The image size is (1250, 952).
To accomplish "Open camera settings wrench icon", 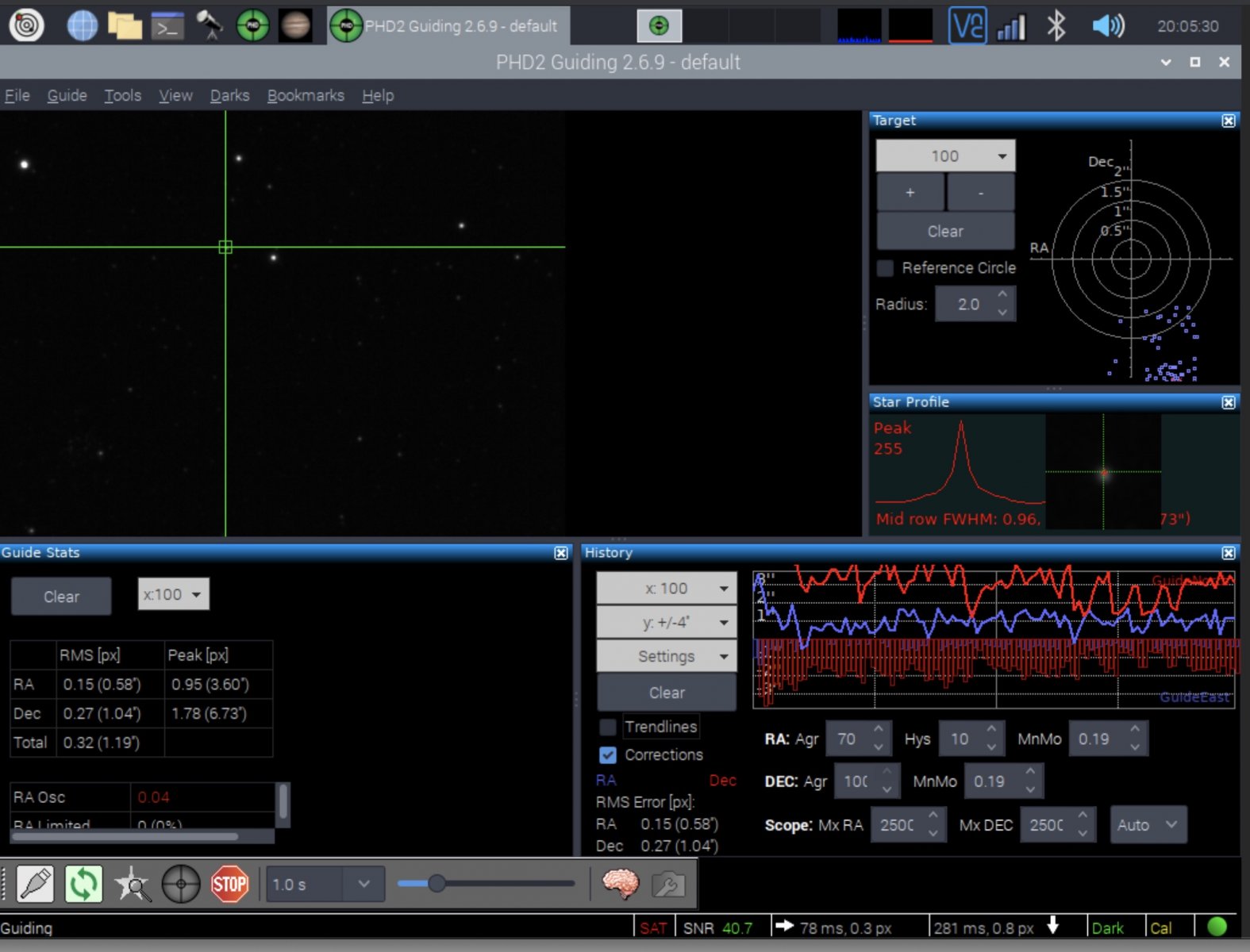I will point(668,884).
